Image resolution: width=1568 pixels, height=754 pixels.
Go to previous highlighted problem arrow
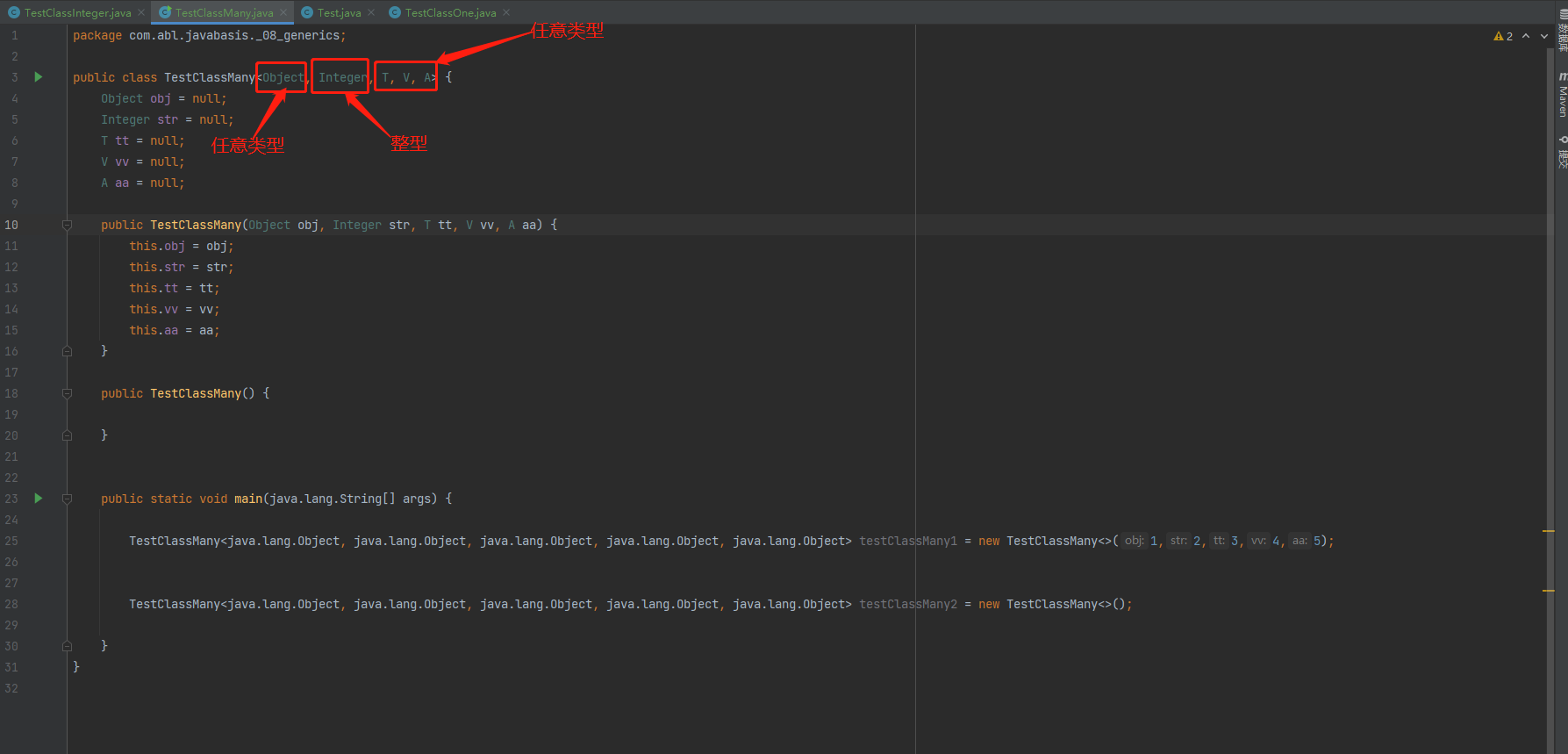click(1526, 36)
